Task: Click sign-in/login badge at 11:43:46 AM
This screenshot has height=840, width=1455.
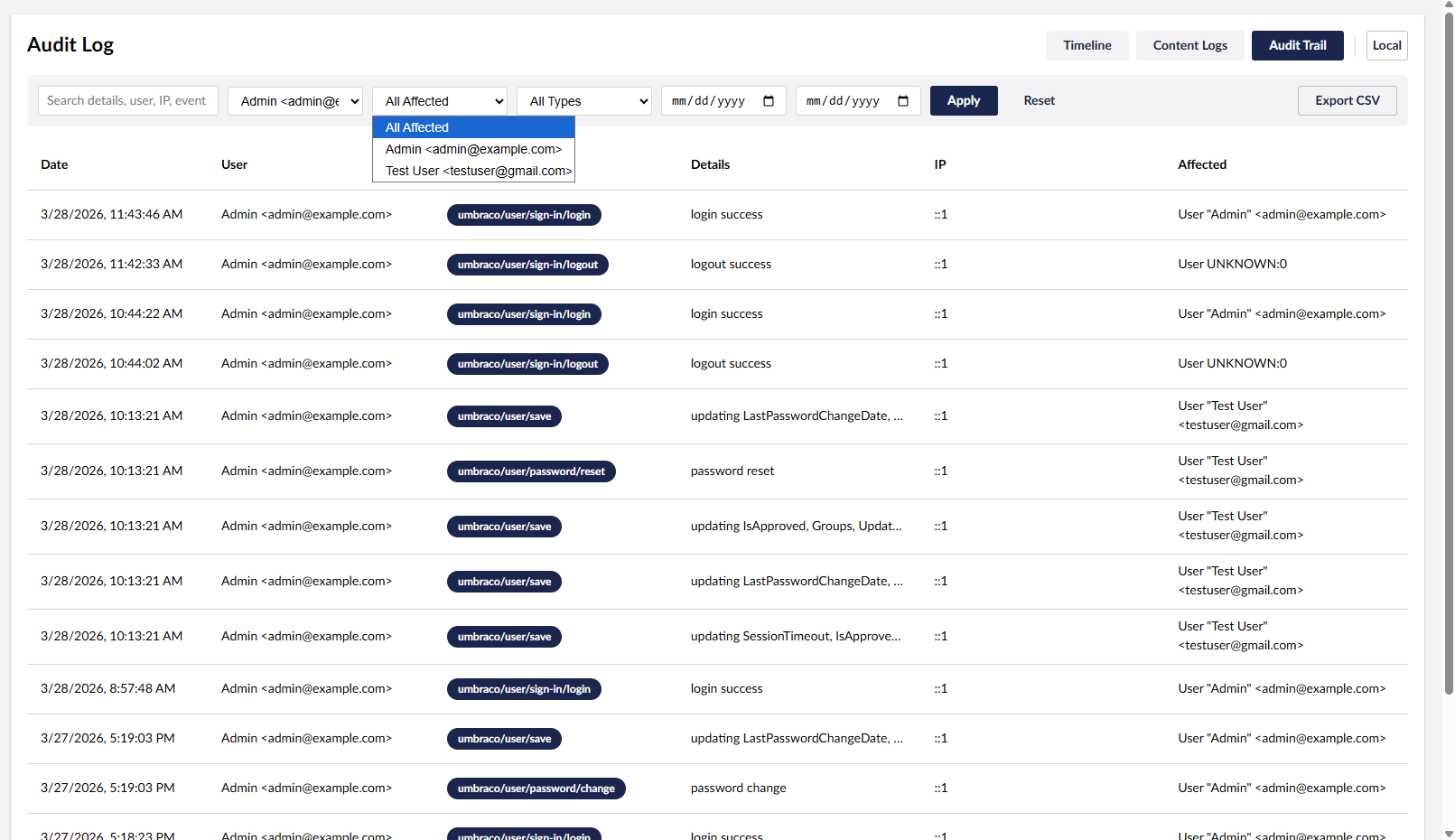Action: pyautogui.click(x=524, y=215)
